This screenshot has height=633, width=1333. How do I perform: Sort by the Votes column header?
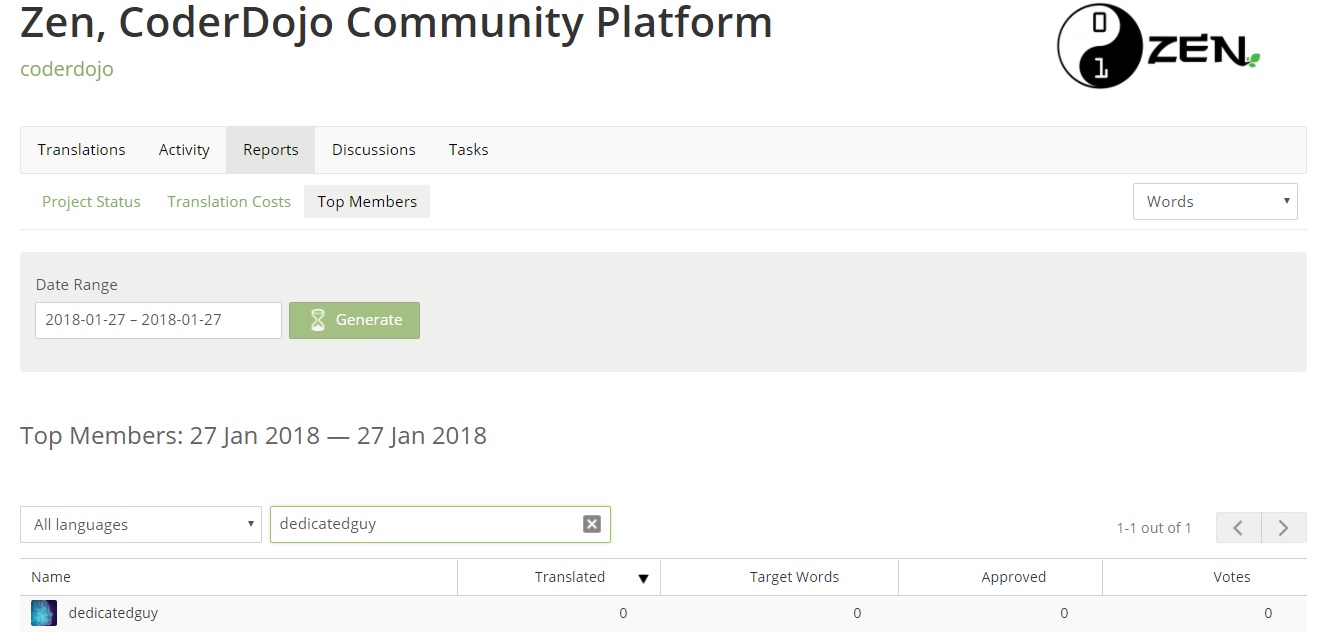click(x=1231, y=577)
